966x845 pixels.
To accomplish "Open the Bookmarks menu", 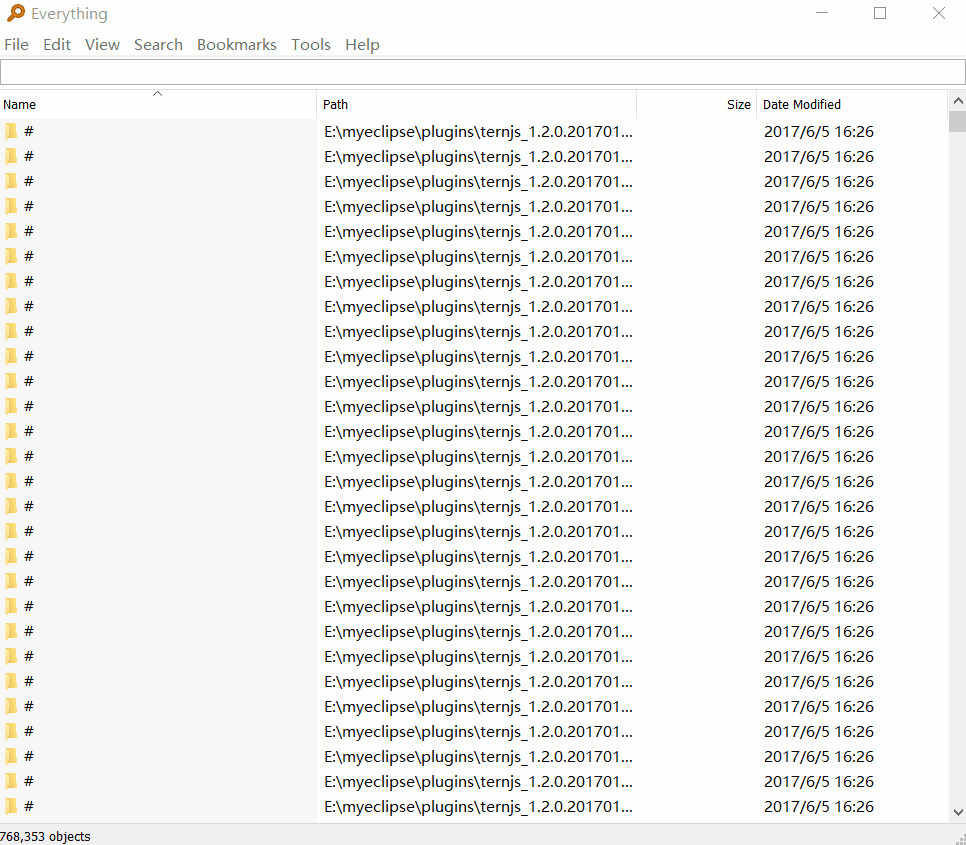I will [237, 44].
